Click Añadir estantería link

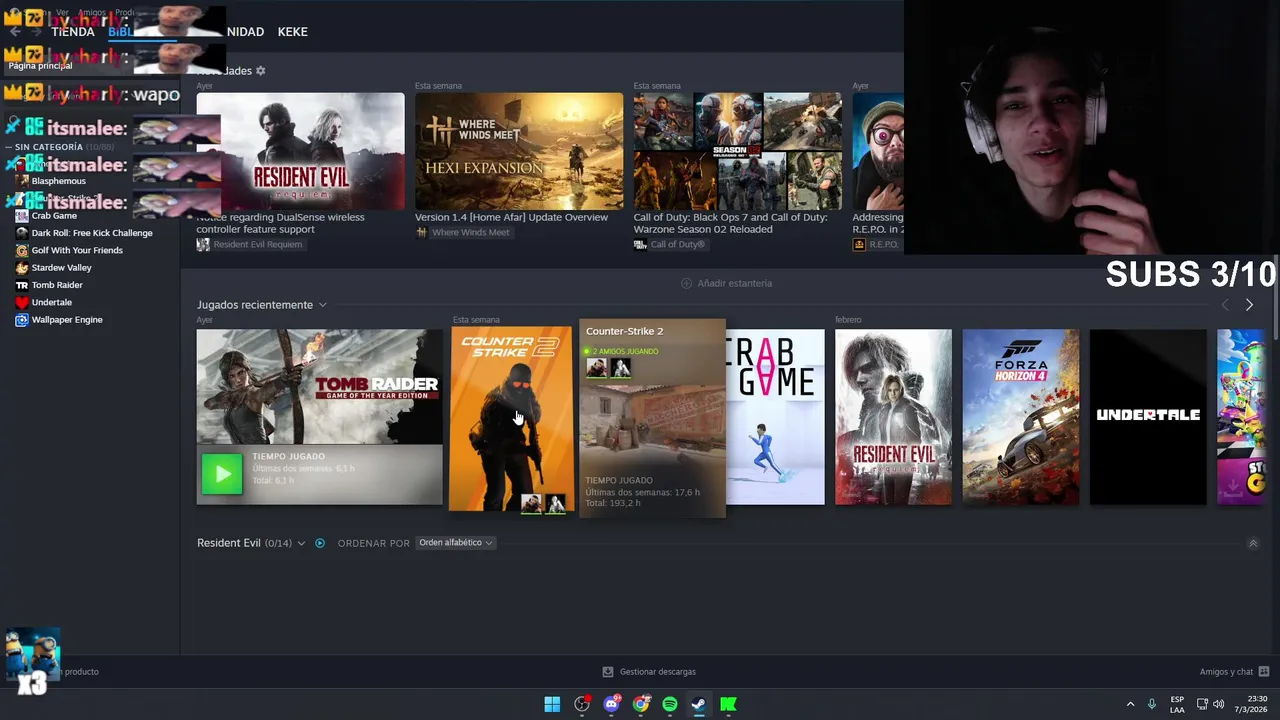pos(734,283)
